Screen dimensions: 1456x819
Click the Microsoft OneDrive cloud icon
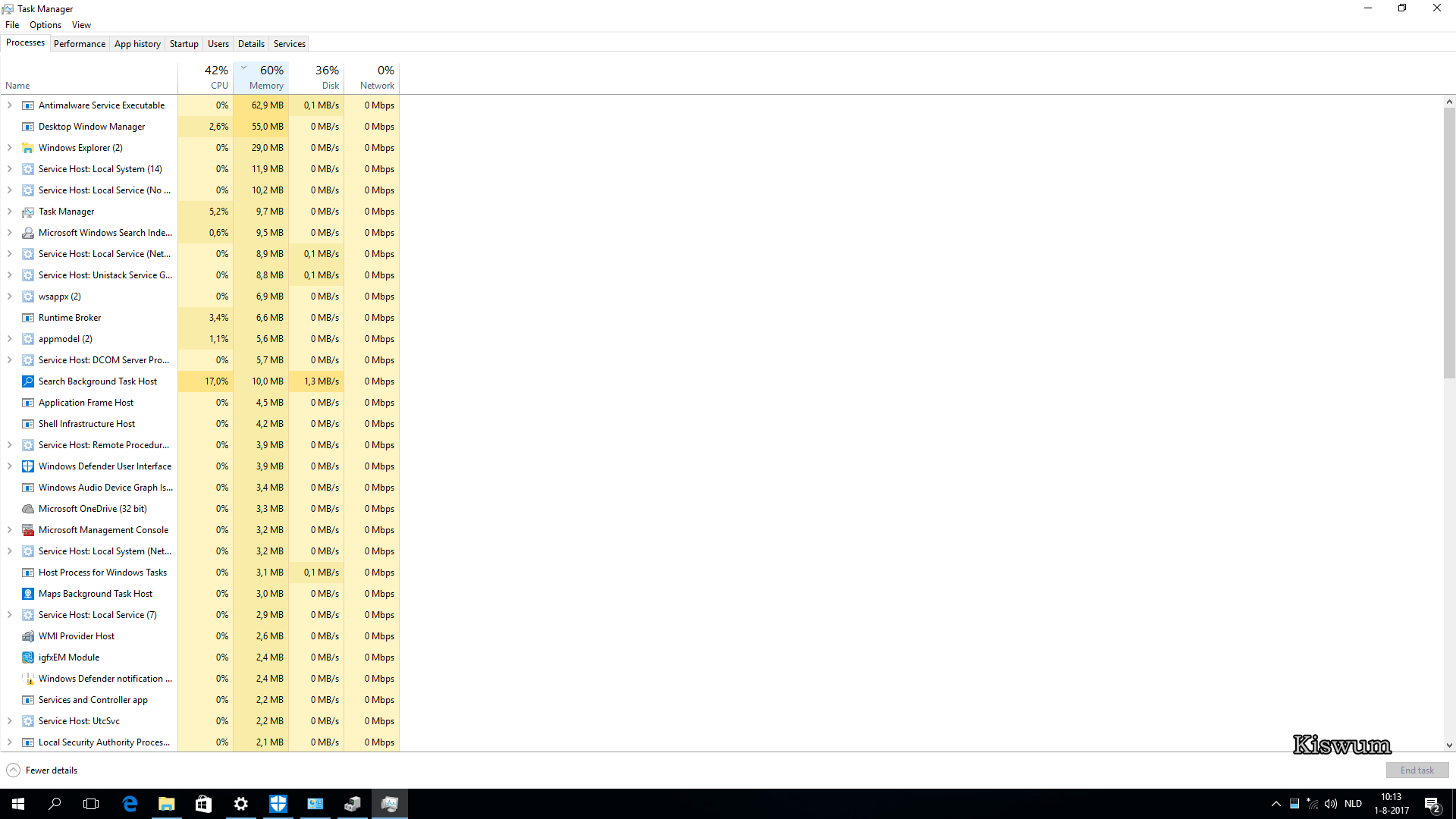pyautogui.click(x=28, y=509)
